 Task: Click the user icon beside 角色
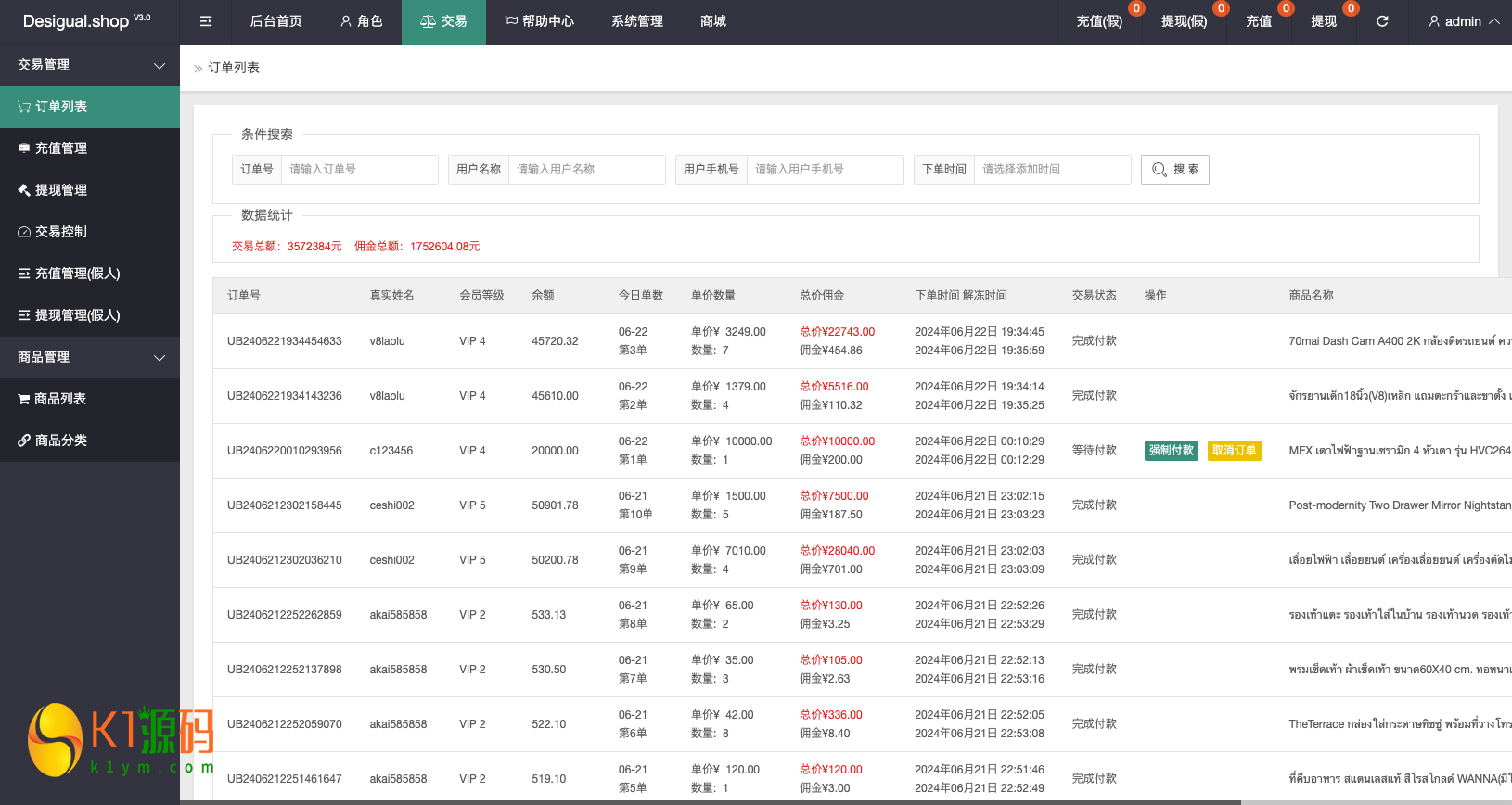click(346, 21)
